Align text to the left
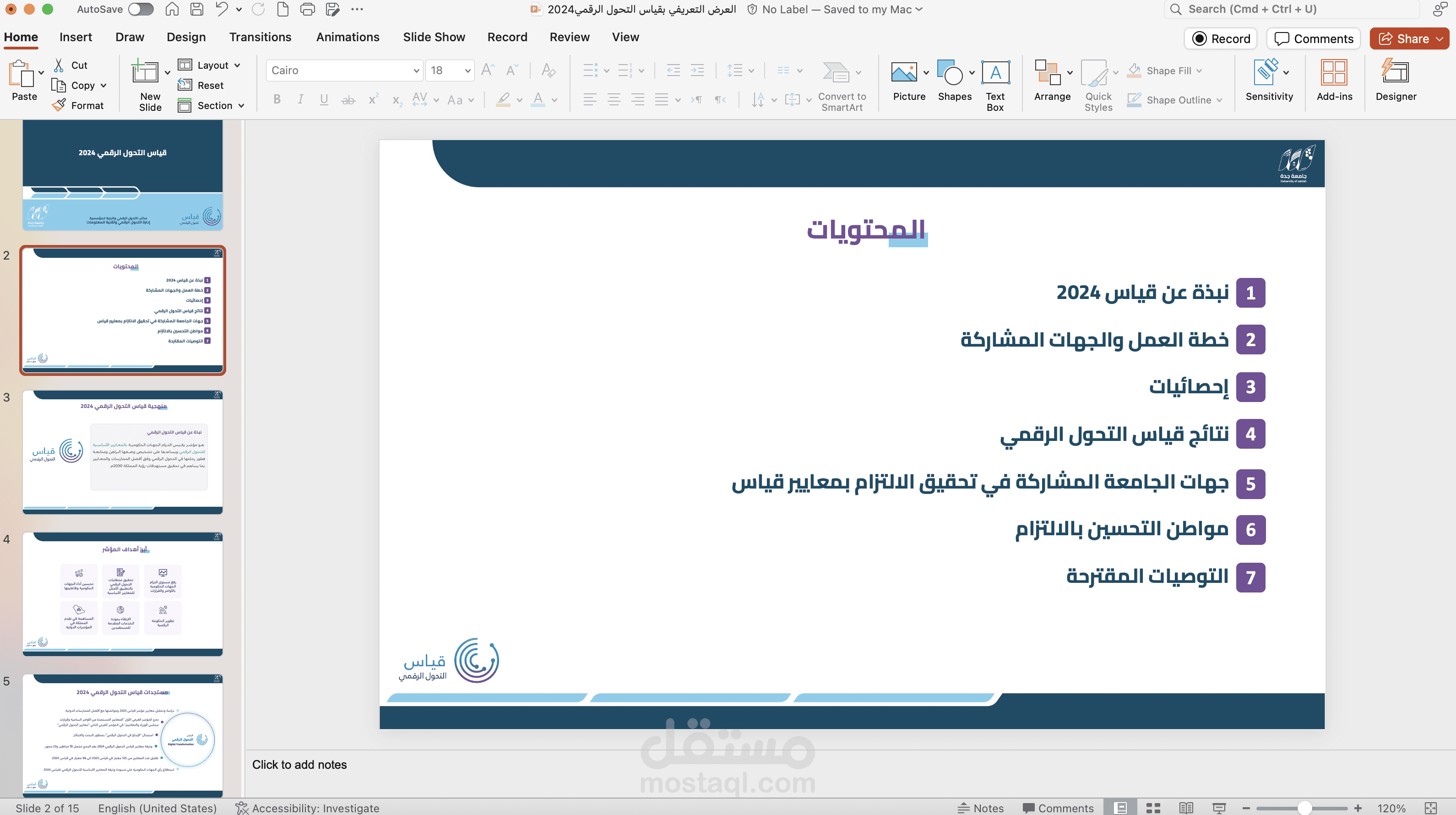The width and height of the screenshot is (1456, 815). [x=590, y=100]
